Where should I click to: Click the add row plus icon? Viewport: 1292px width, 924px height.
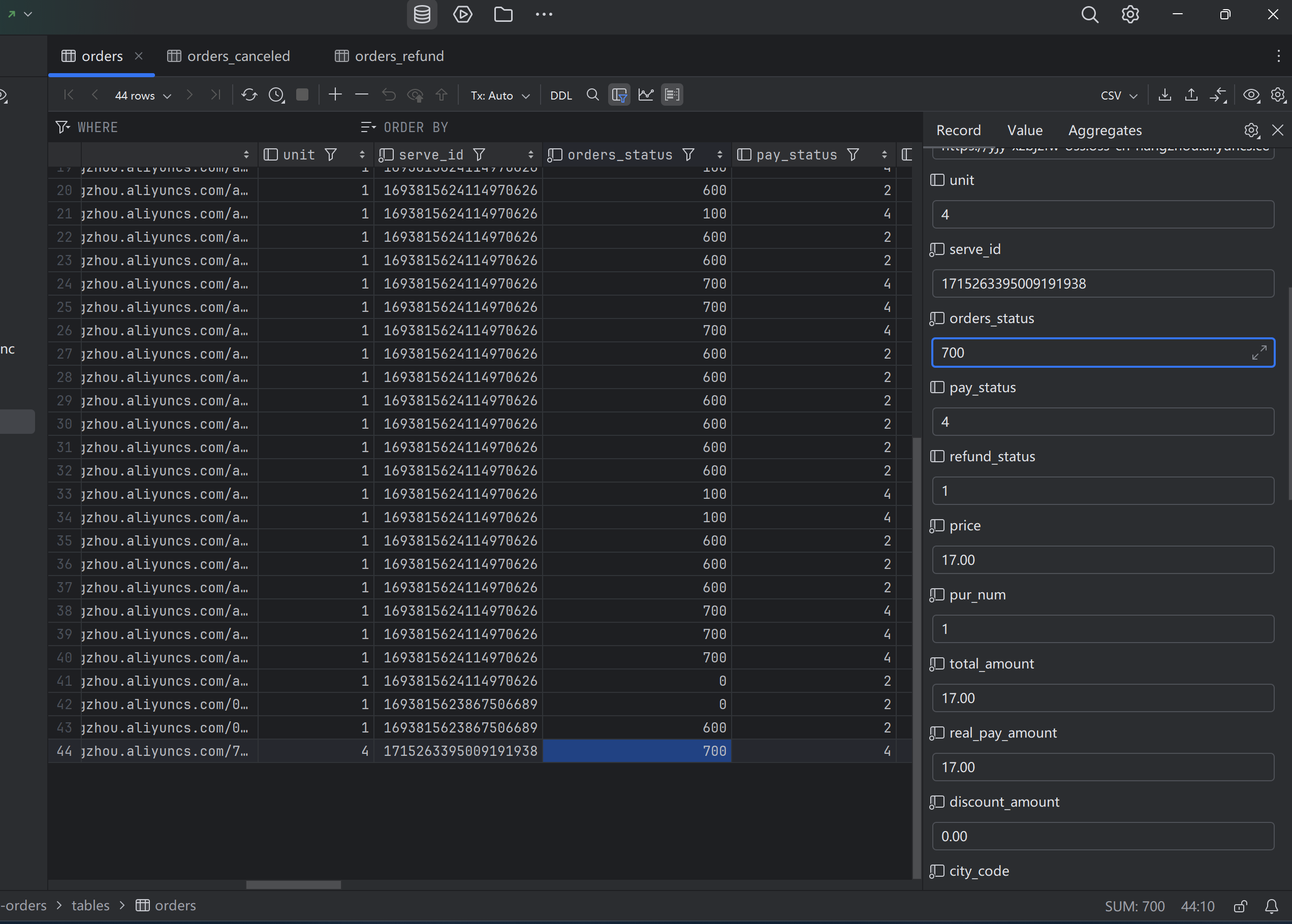[335, 95]
